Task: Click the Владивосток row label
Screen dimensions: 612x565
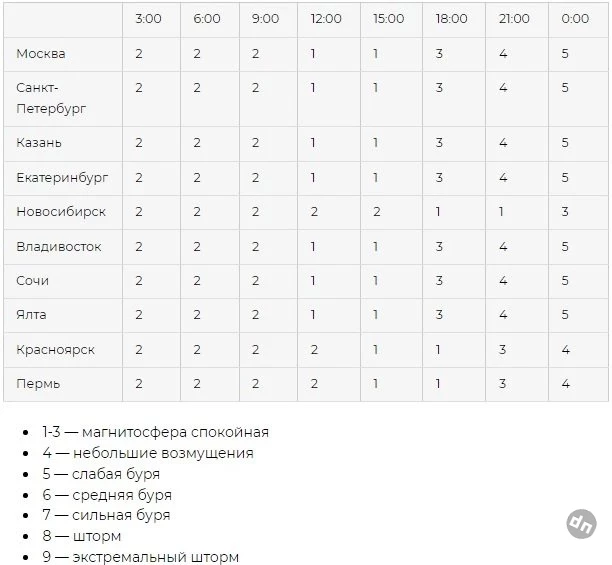Action: tap(59, 247)
